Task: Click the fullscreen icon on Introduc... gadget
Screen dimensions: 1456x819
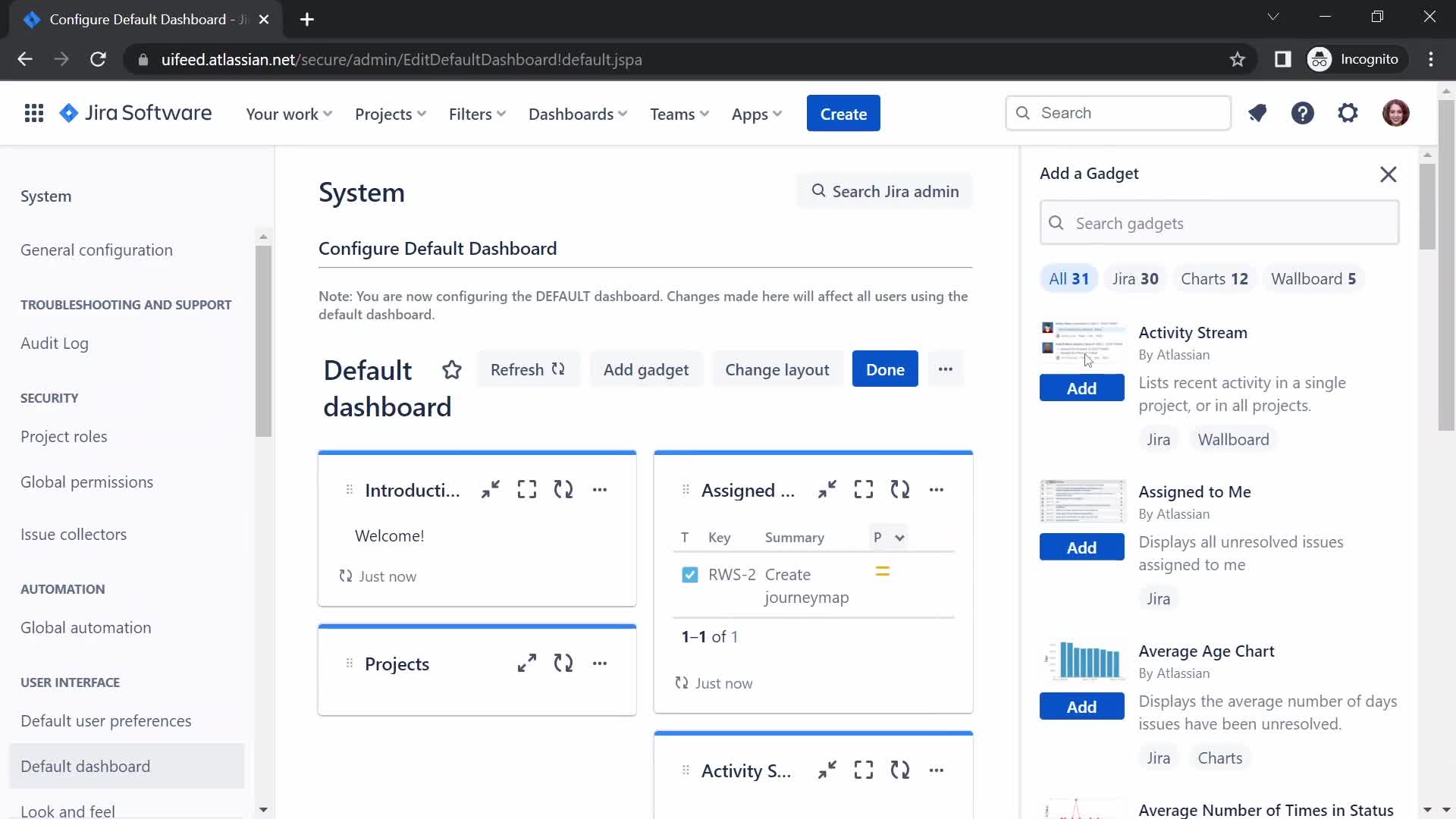Action: pyautogui.click(x=527, y=490)
